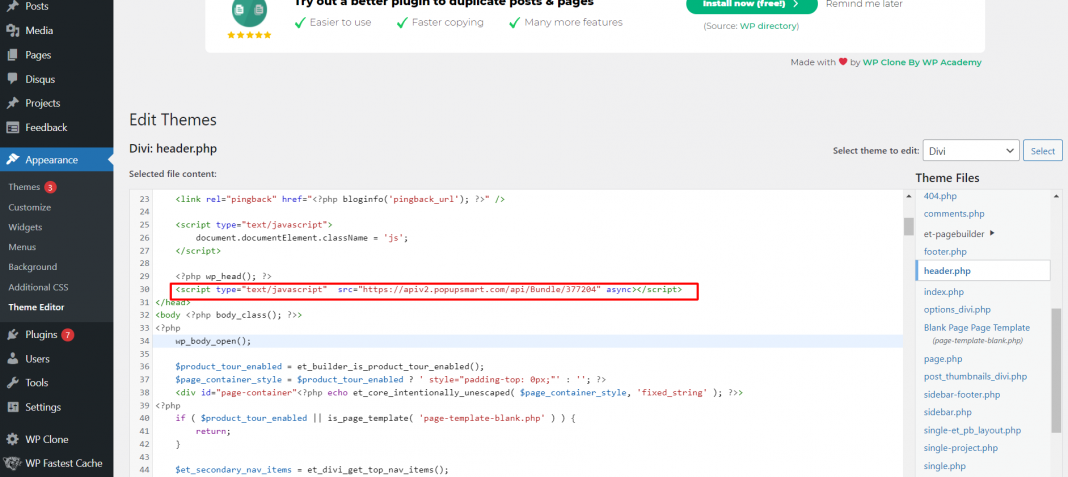Click the five-star rating graphic

point(249,35)
